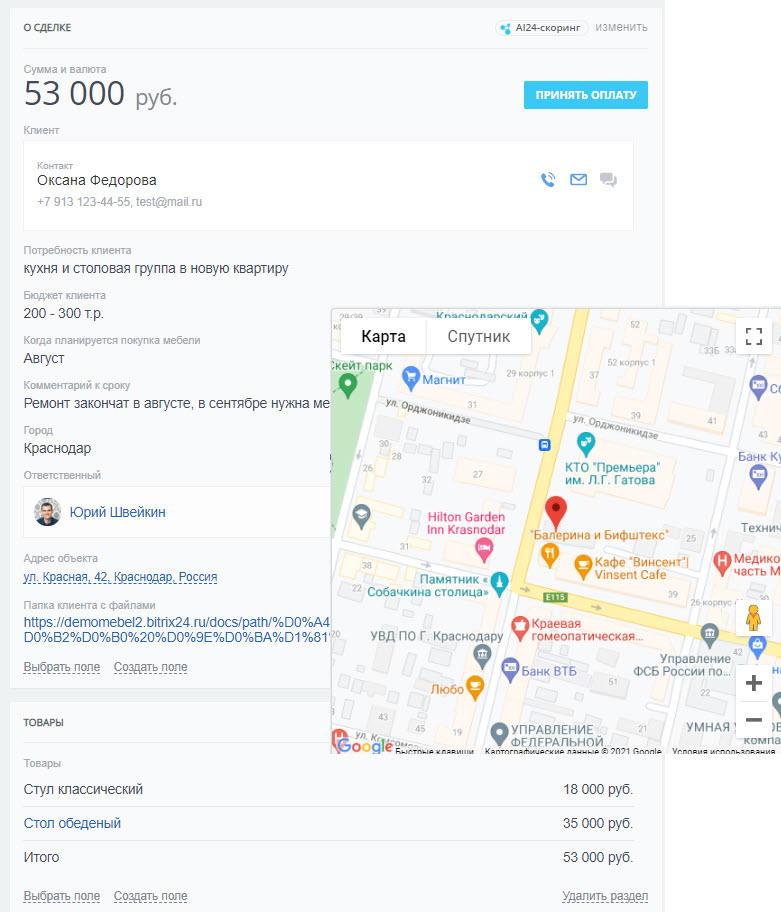Click Стул классический product row
The height and width of the screenshot is (912, 781).
(328, 789)
